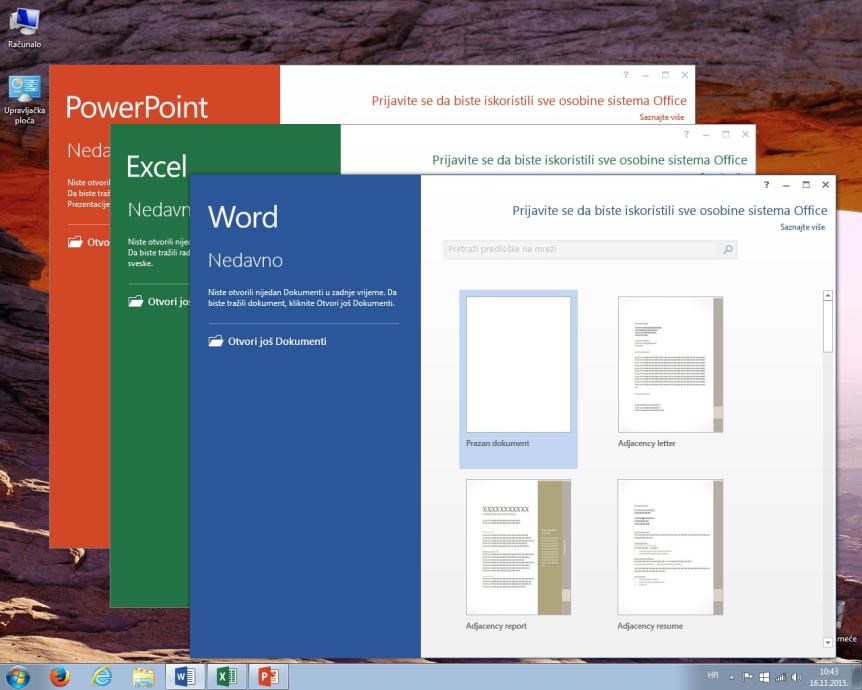Open File Explorer from the taskbar
The image size is (862, 690).
click(143, 677)
